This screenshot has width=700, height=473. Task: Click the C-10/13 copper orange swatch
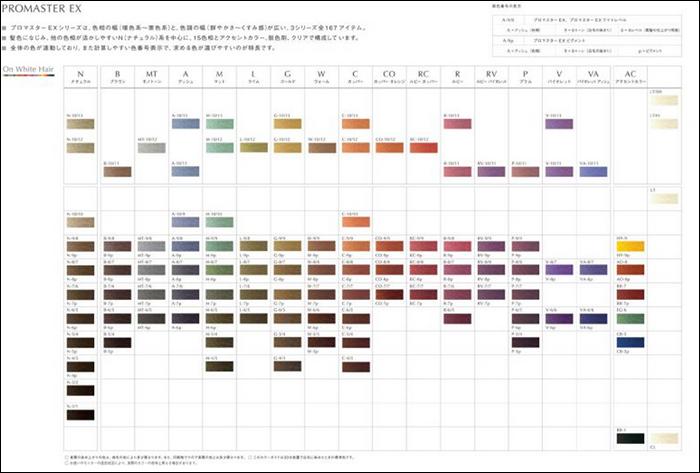point(356,124)
